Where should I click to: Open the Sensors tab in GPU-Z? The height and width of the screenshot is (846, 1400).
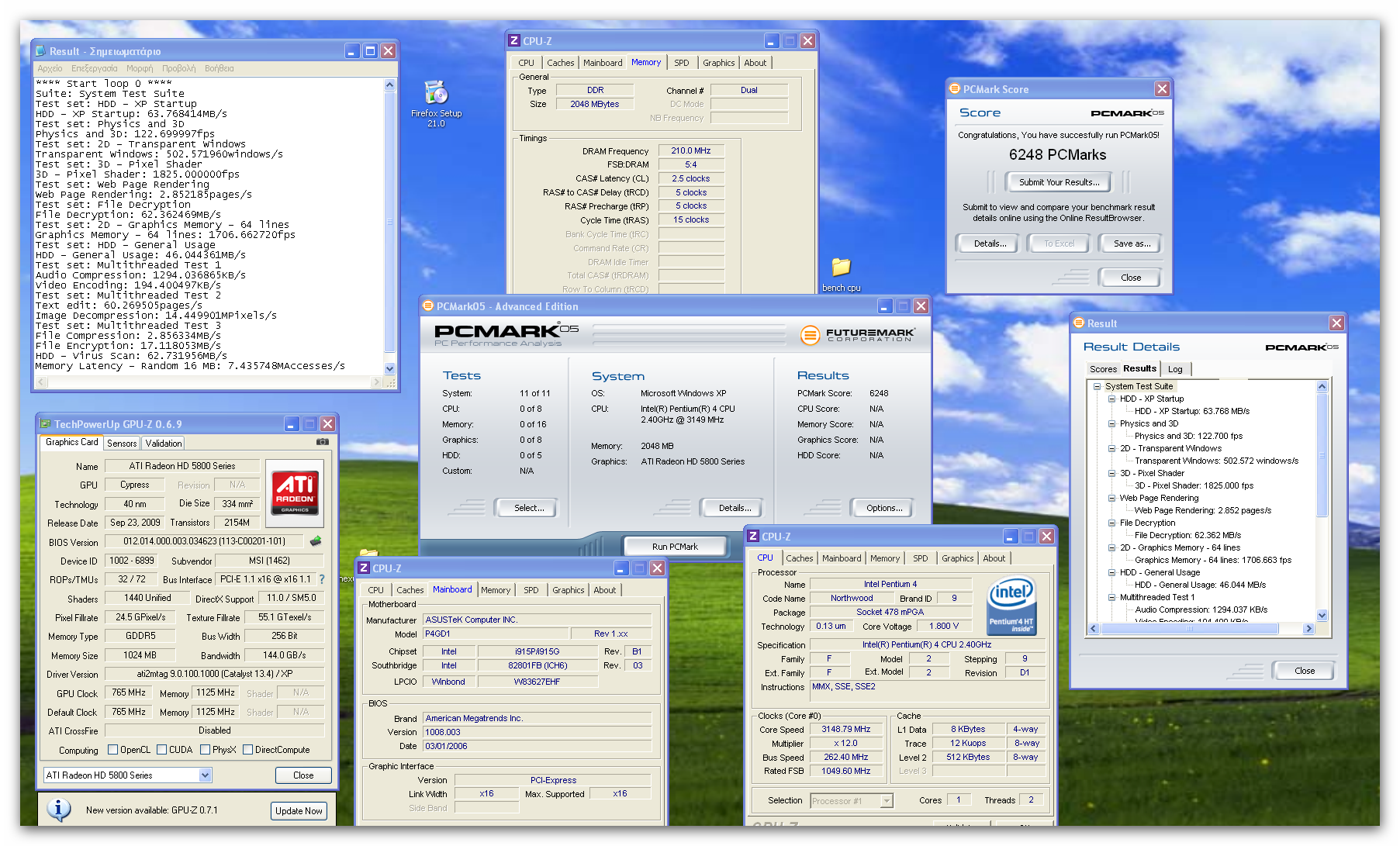122,444
